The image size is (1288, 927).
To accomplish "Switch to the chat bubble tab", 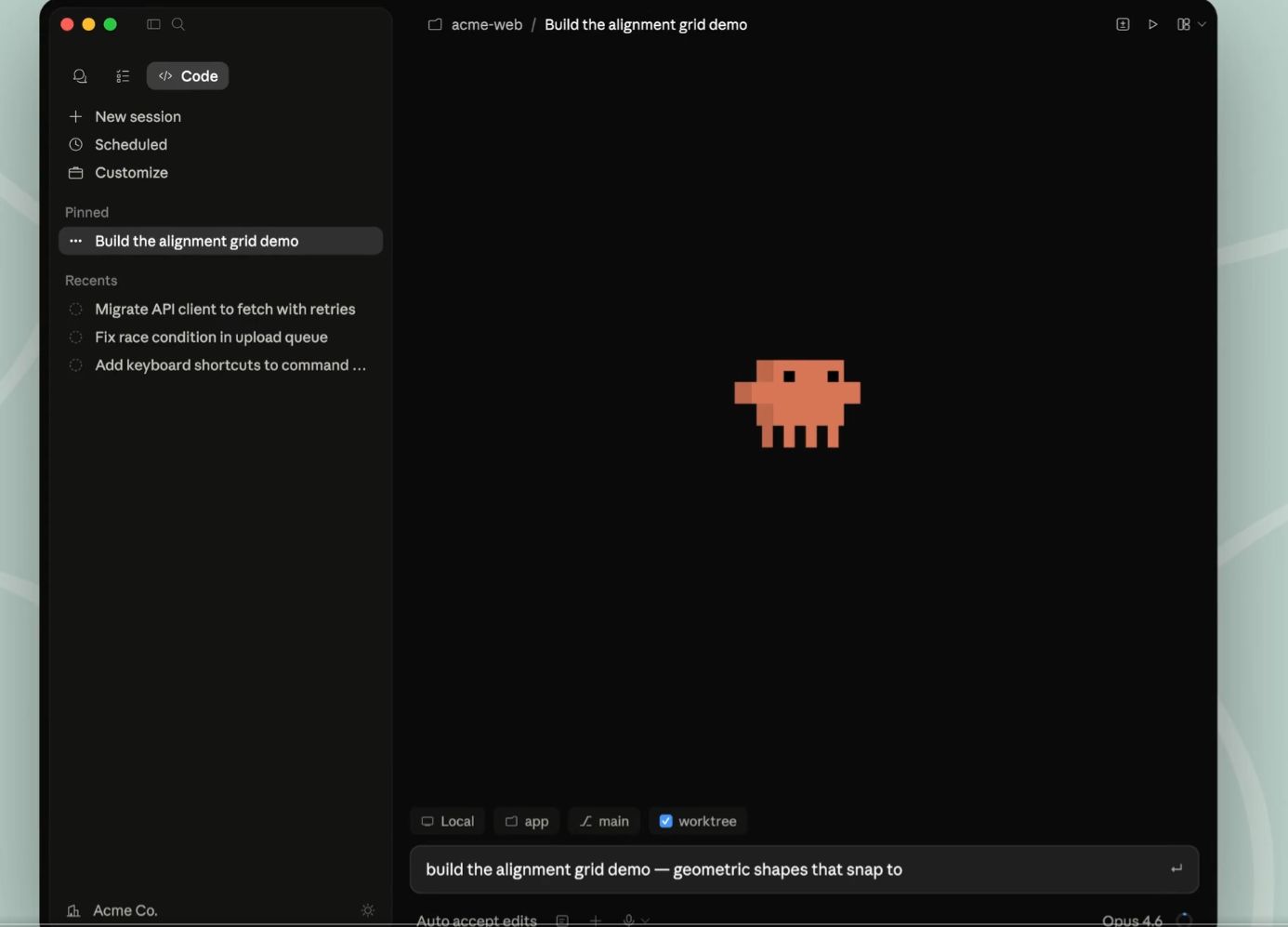I will click(x=80, y=76).
